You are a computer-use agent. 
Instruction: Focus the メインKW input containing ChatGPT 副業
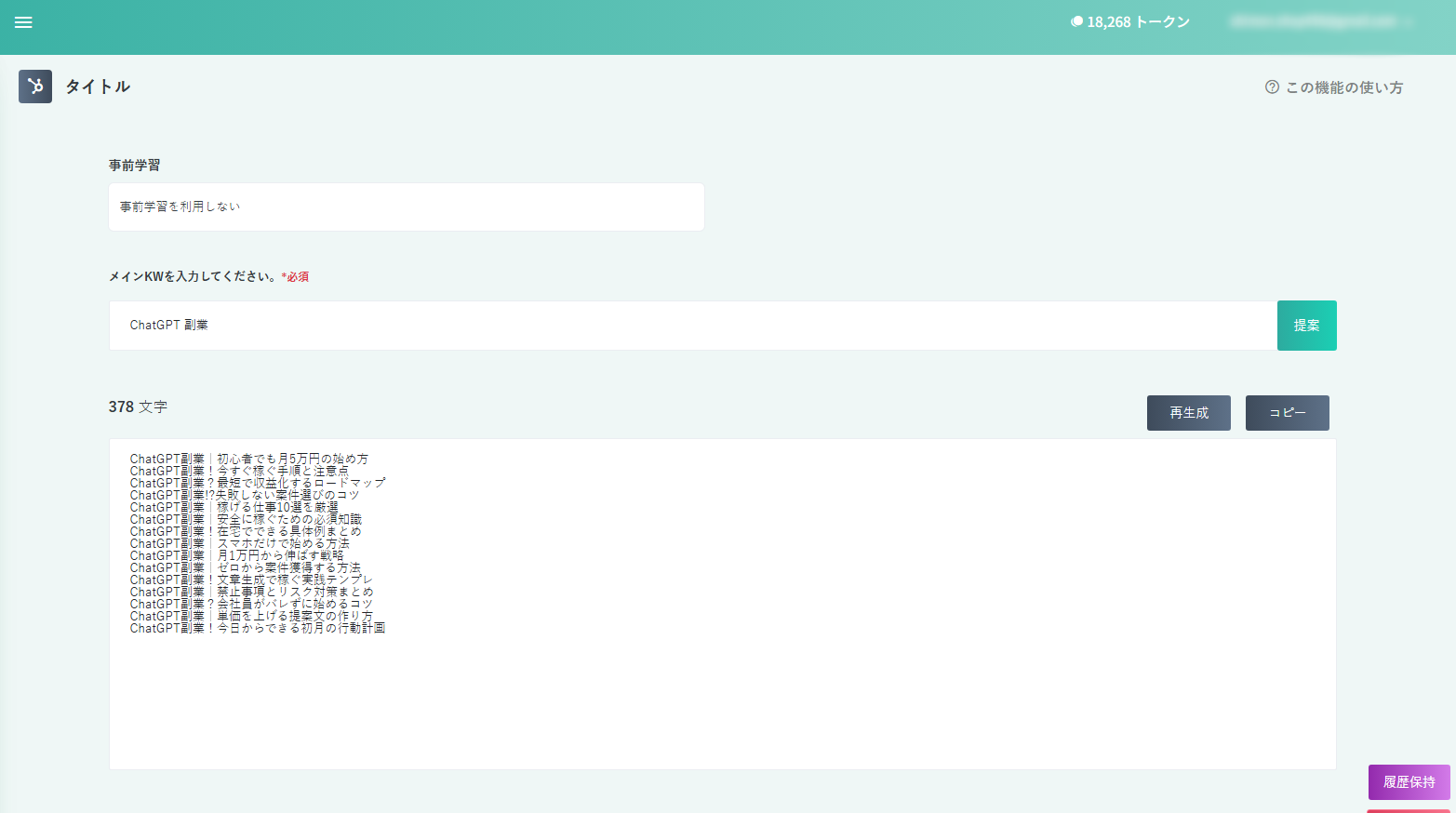(x=693, y=326)
